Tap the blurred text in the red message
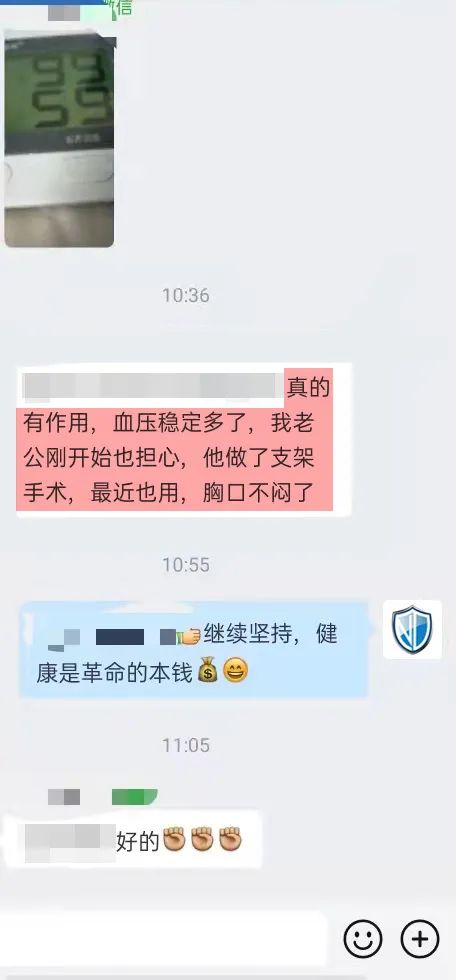Image resolution: width=456 pixels, height=980 pixels. [152, 386]
